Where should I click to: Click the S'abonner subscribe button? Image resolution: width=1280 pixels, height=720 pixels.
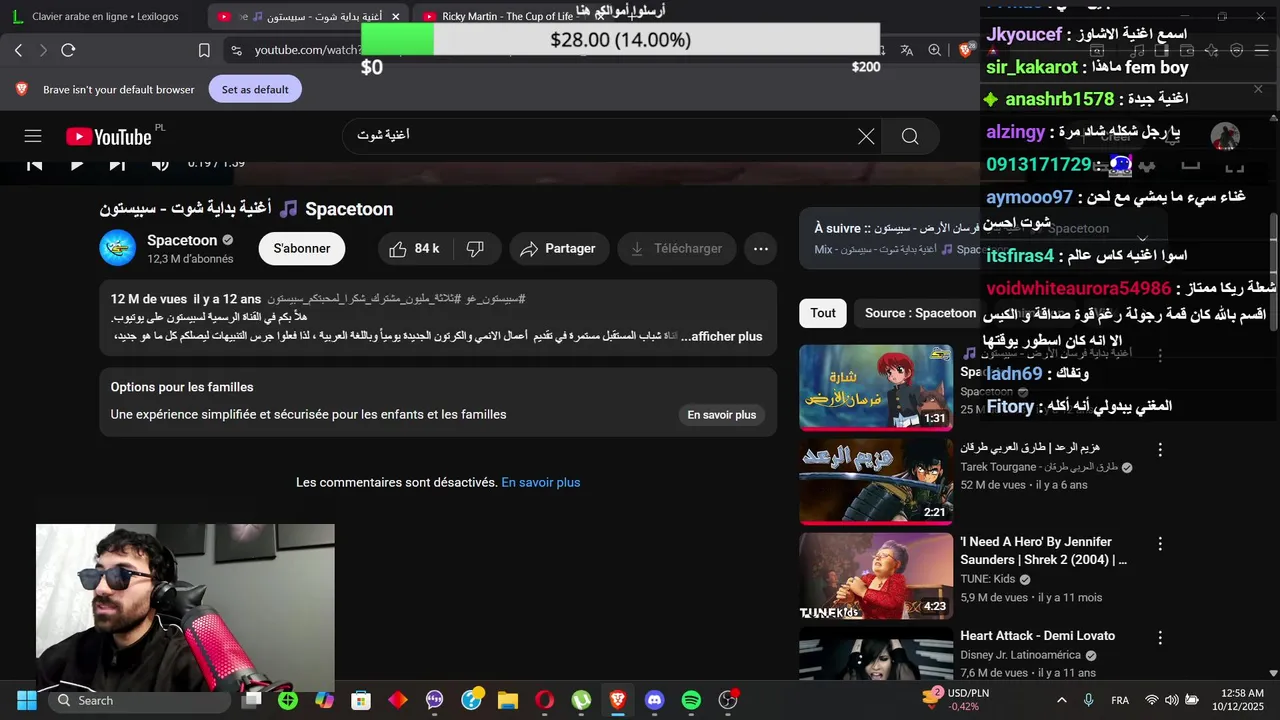[302, 249]
